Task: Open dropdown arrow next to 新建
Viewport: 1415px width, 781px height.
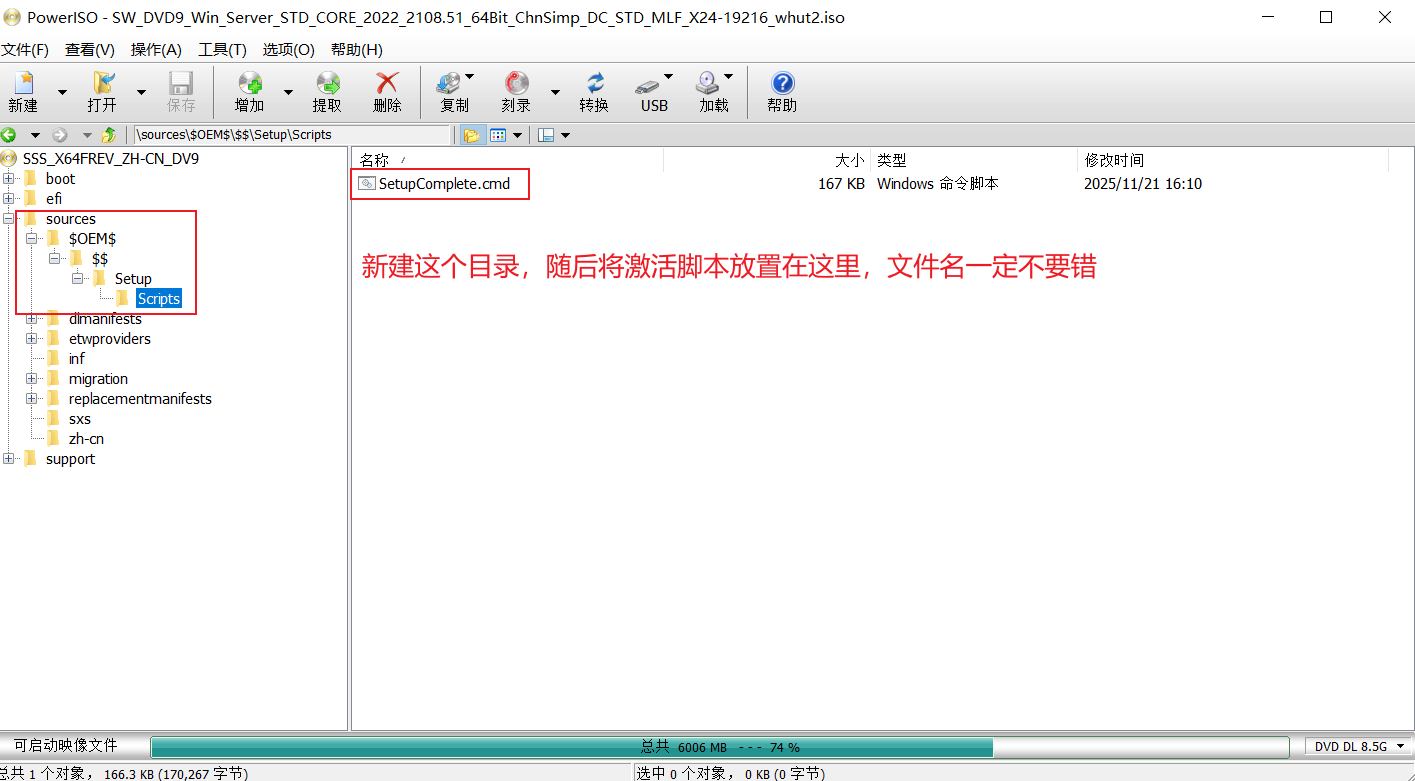Action: (62, 92)
